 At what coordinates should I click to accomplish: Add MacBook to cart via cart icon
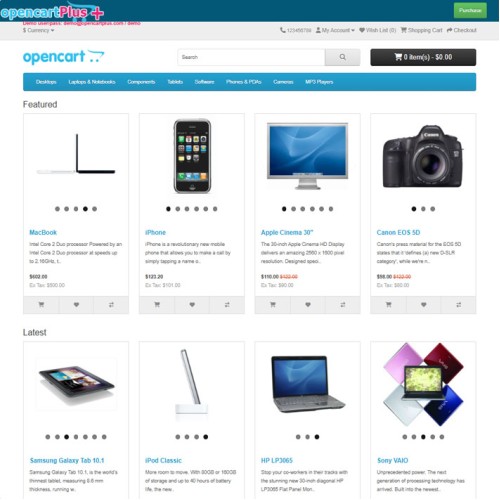point(41,305)
